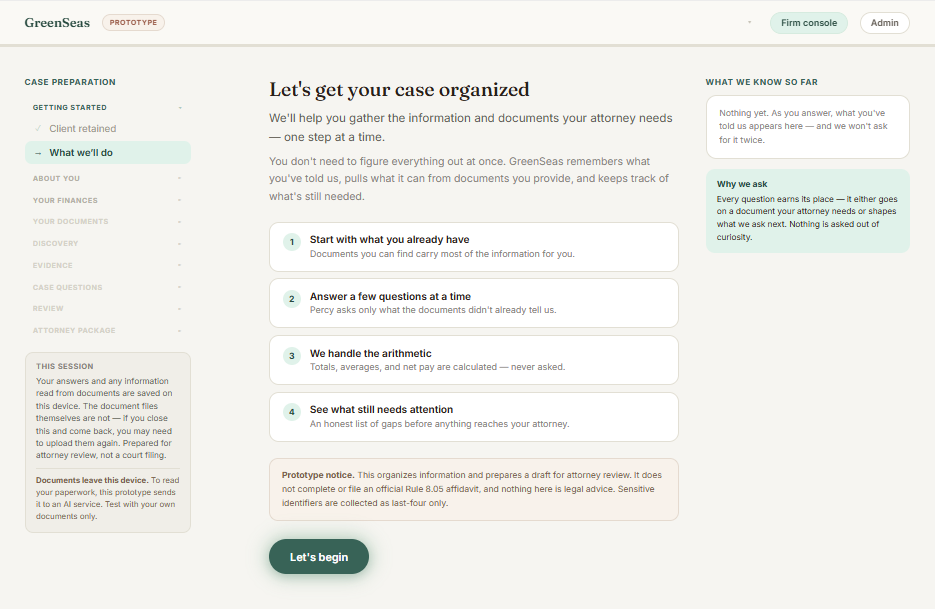Click the See what still needs attention heading
This screenshot has width=935, height=609.
pos(381,410)
